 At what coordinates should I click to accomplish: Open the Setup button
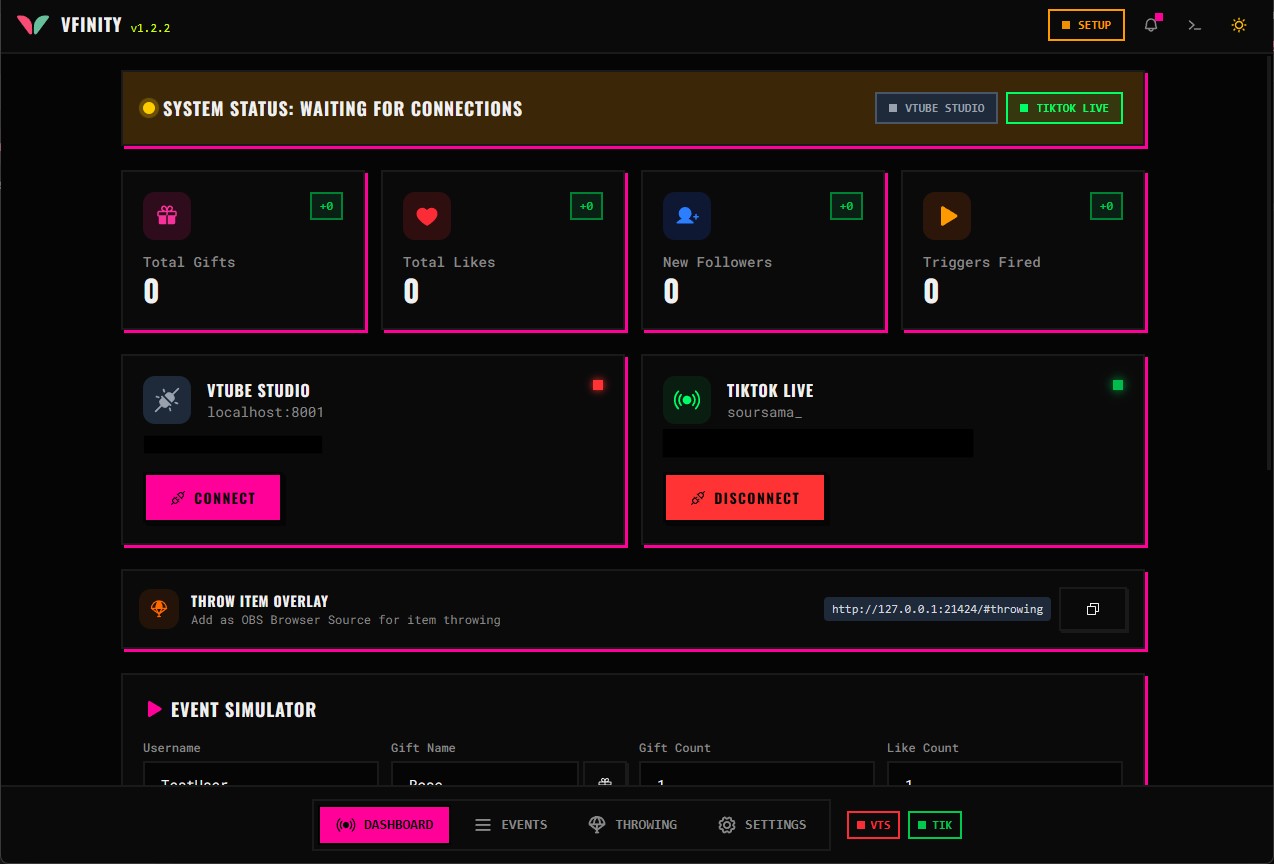pyautogui.click(x=1086, y=25)
